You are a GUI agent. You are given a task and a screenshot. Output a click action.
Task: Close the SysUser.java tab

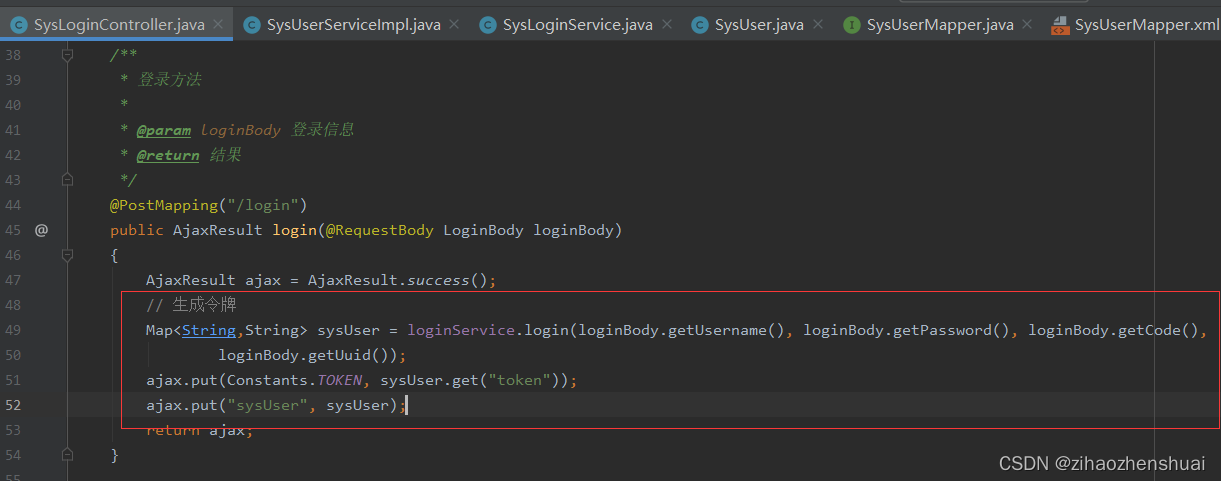(818, 25)
